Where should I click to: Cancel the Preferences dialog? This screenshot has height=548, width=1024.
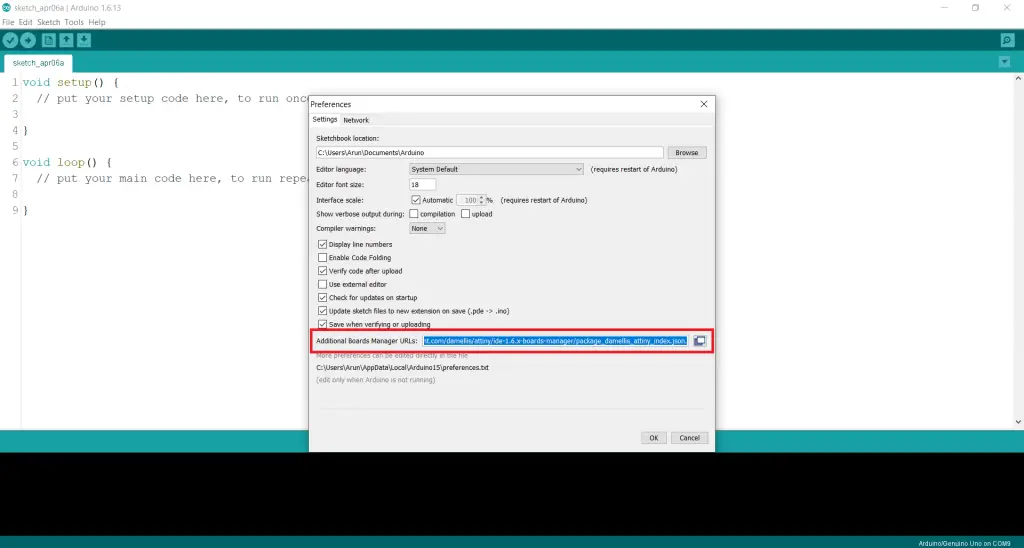pos(689,438)
